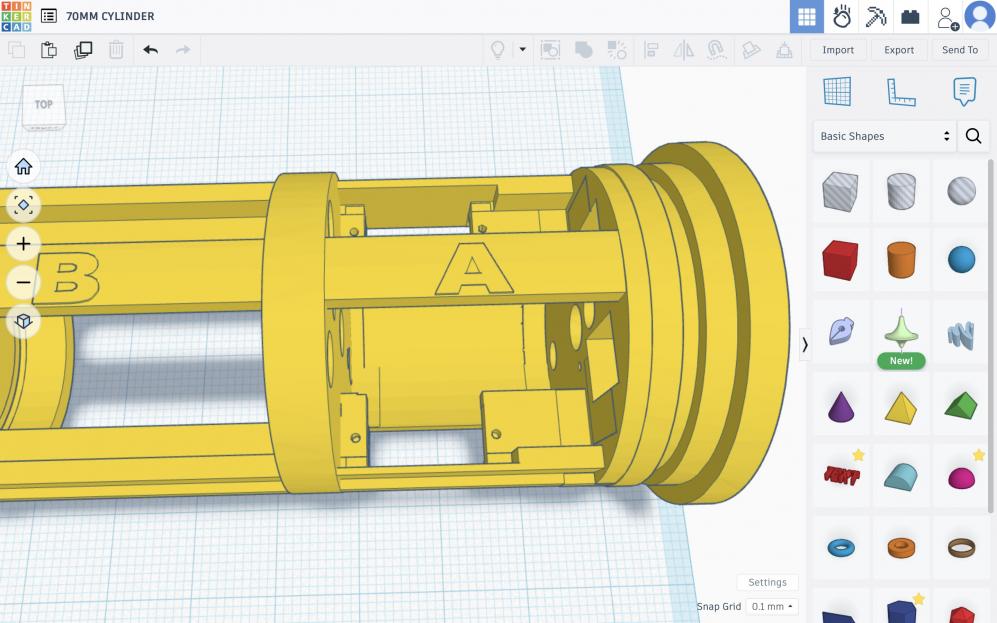Collapse the shapes panel with chevron
The image size is (997, 623).
(x=805, y=344)
